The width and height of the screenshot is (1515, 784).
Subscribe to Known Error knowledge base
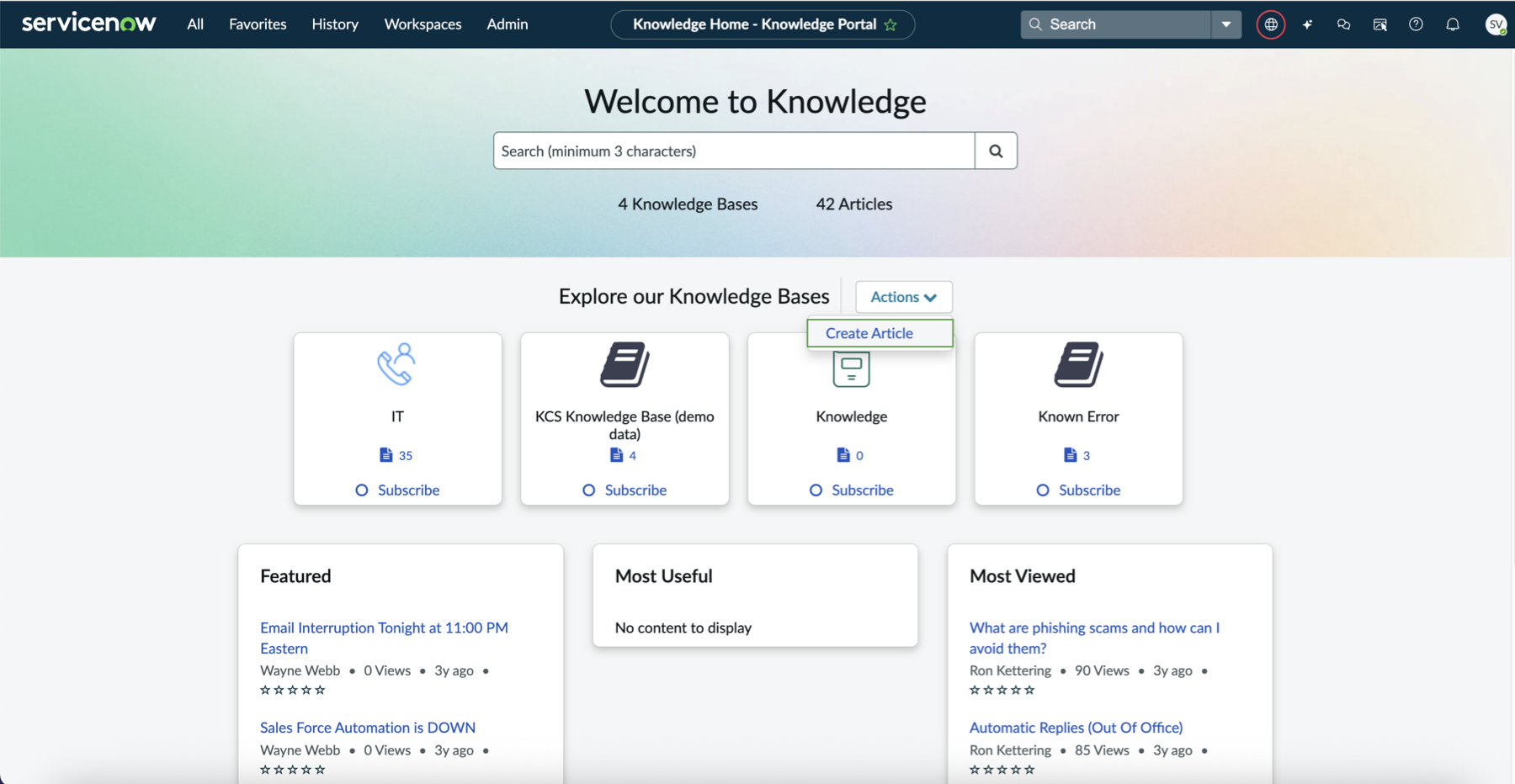[1078, 490]
